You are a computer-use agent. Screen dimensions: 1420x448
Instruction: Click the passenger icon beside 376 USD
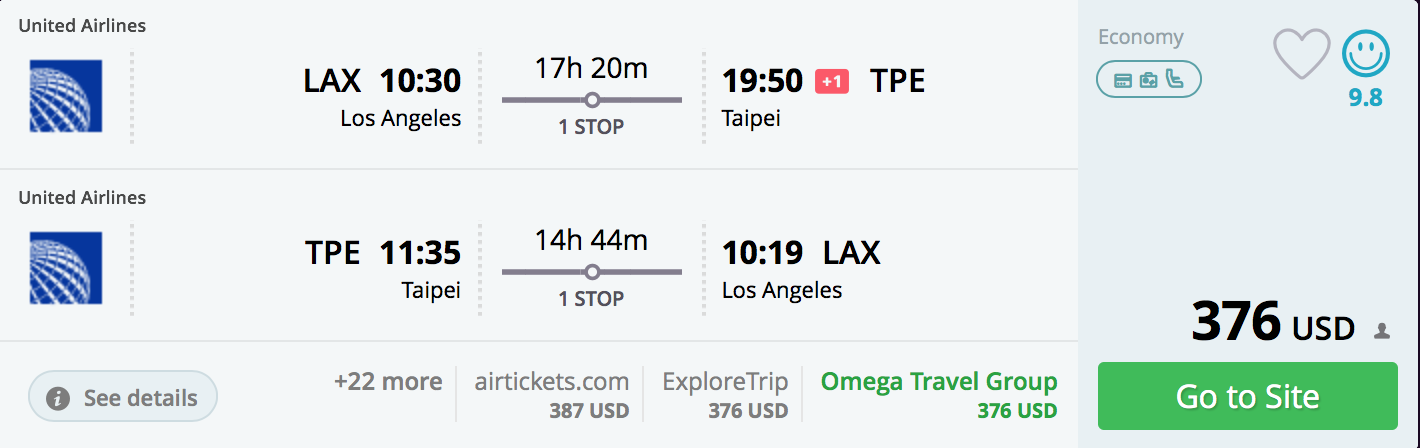1383,330
